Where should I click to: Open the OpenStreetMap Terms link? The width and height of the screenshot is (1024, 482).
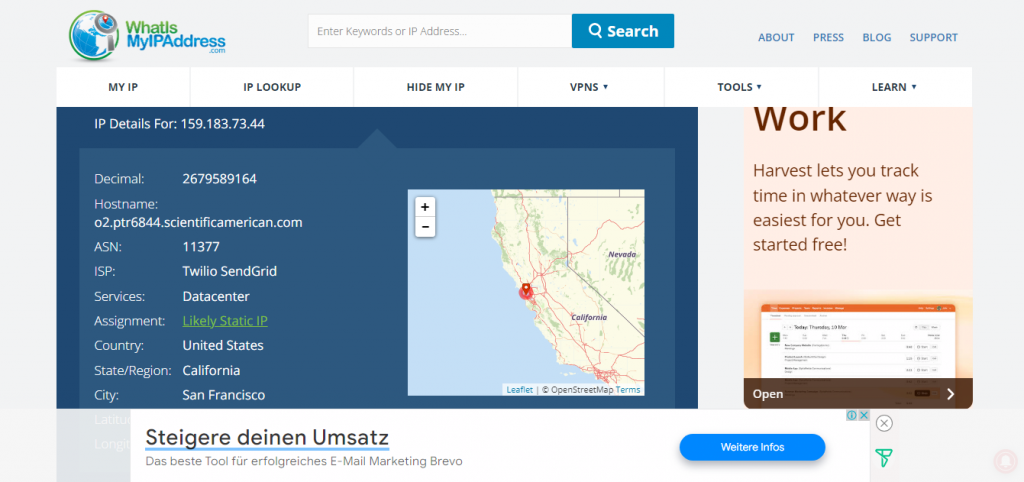628,390
